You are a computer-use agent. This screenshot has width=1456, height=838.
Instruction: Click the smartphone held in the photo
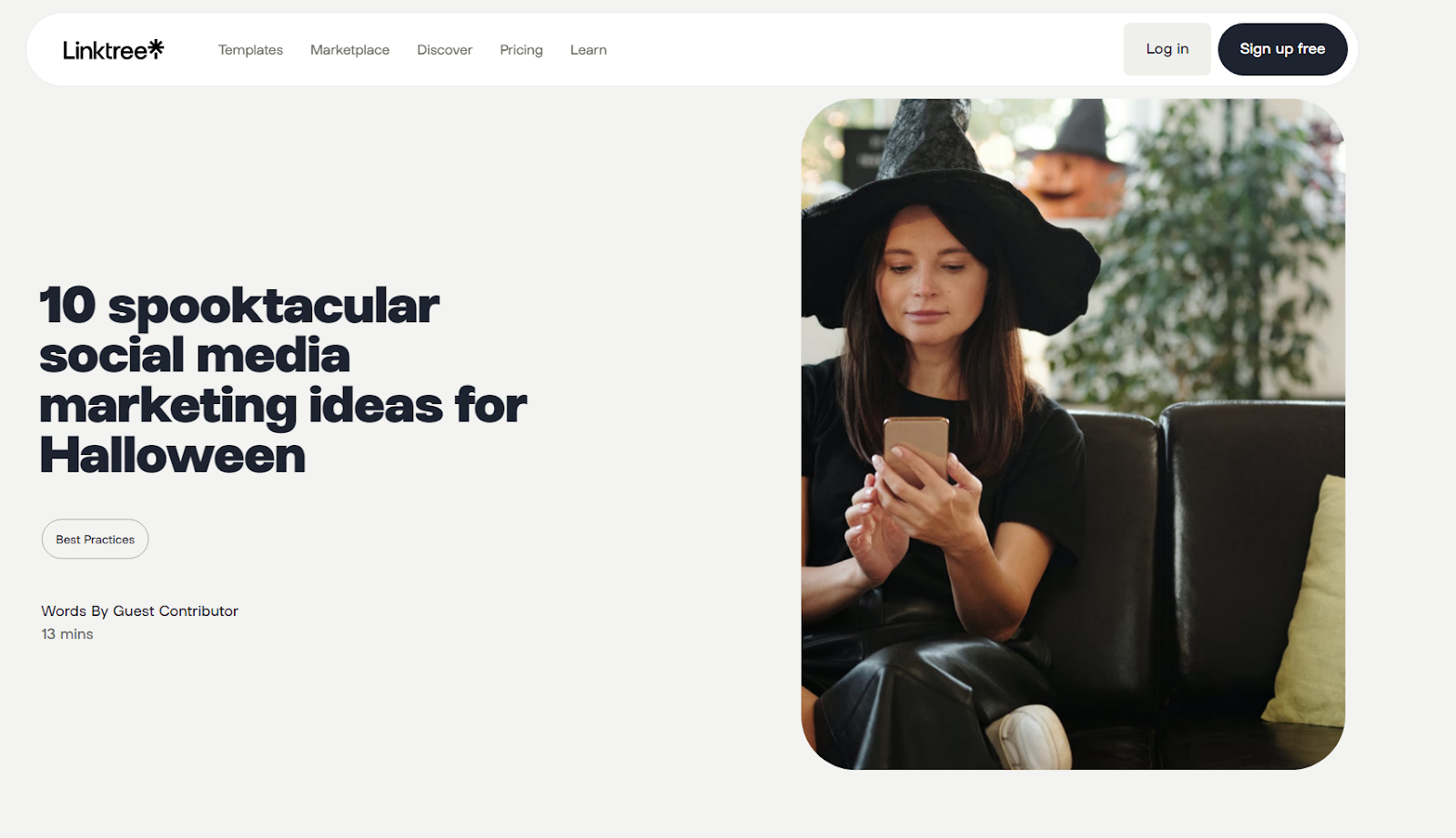pos(915,449)
